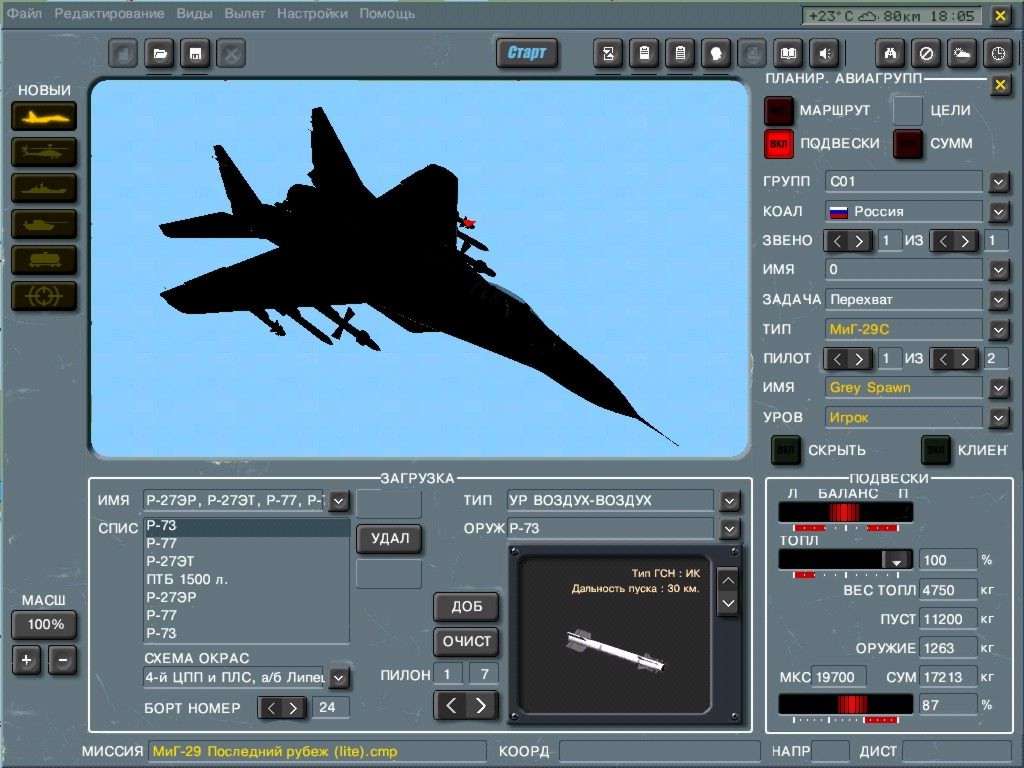Screen dimensions: 1024x768
Task: Click the fuel percentage field showing 100
Action: pyautogui.click(x=948, y=560)
